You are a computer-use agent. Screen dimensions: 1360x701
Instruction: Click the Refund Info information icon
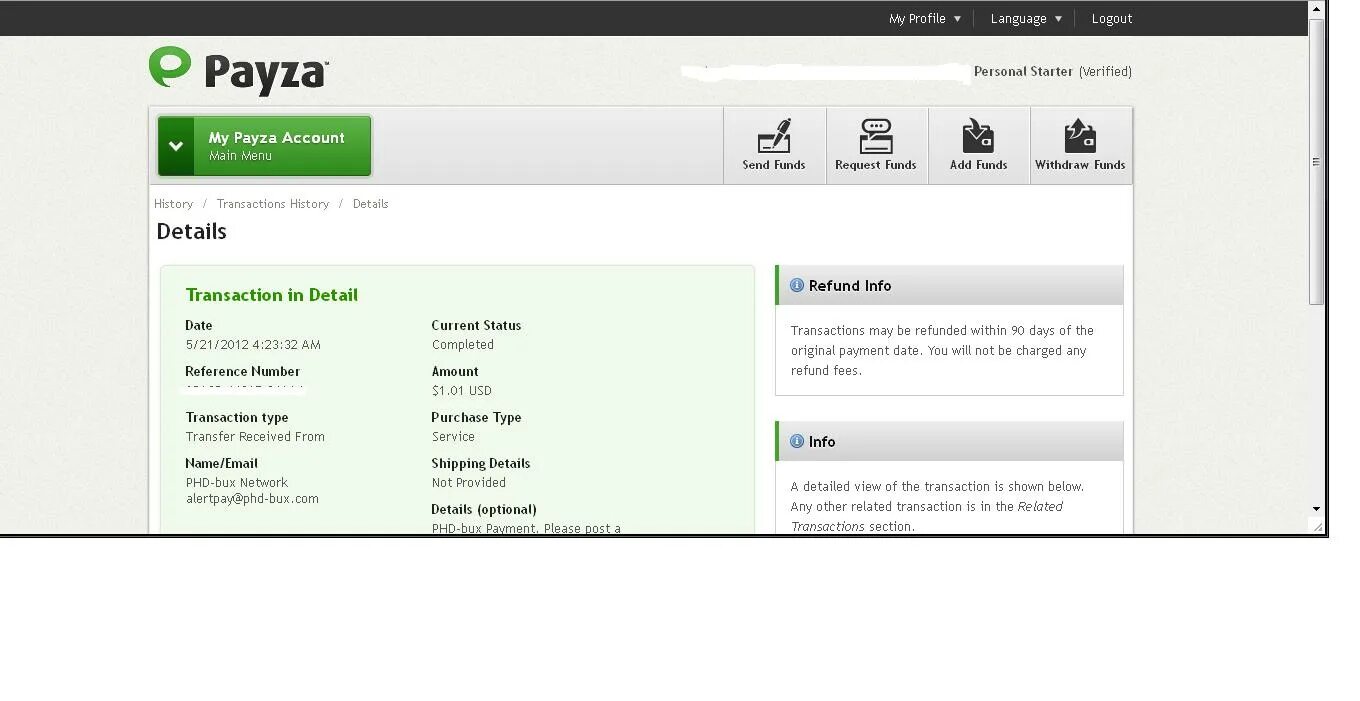tap(797, 285)
